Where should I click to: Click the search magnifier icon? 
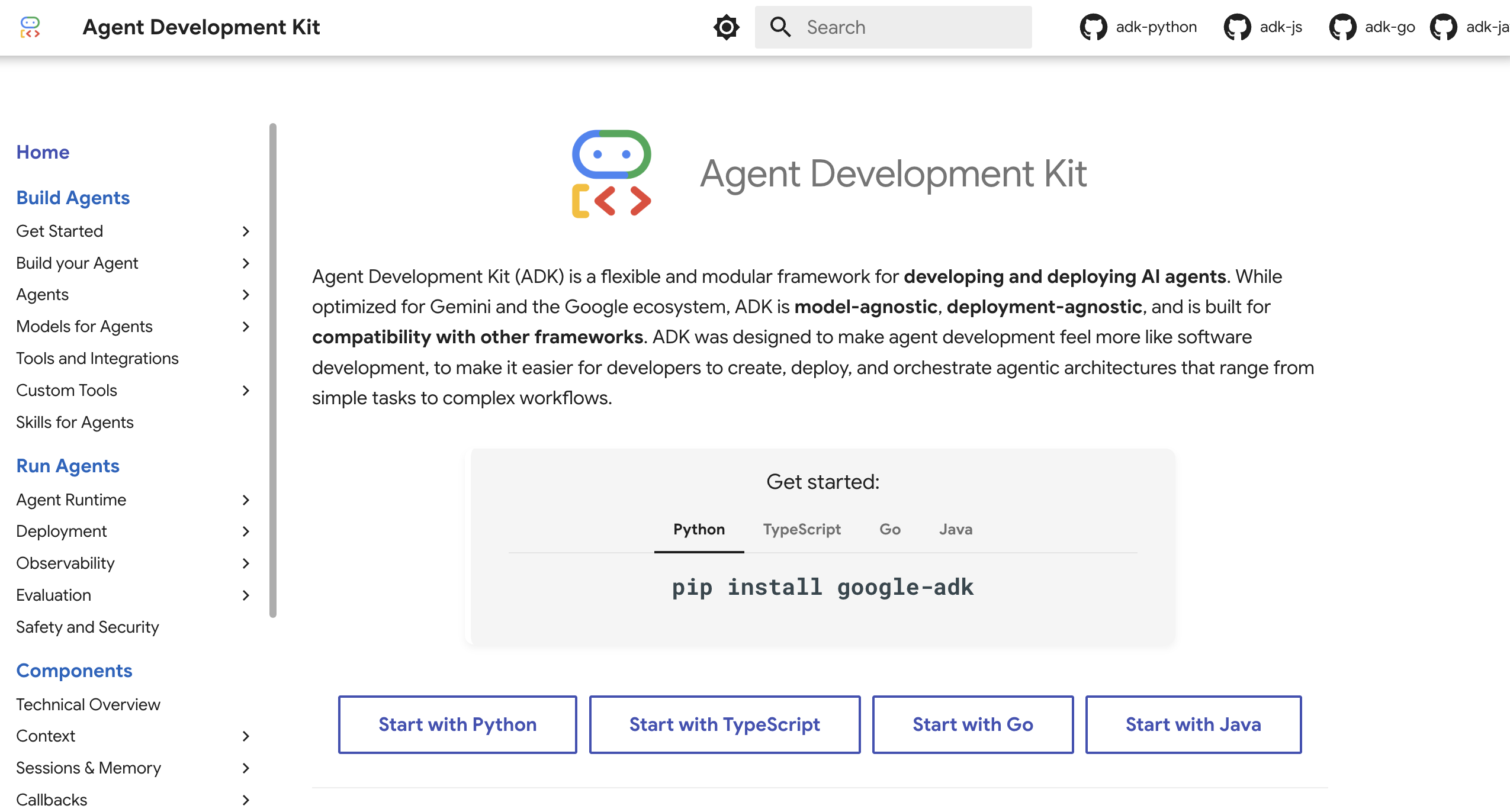(780, 27)
